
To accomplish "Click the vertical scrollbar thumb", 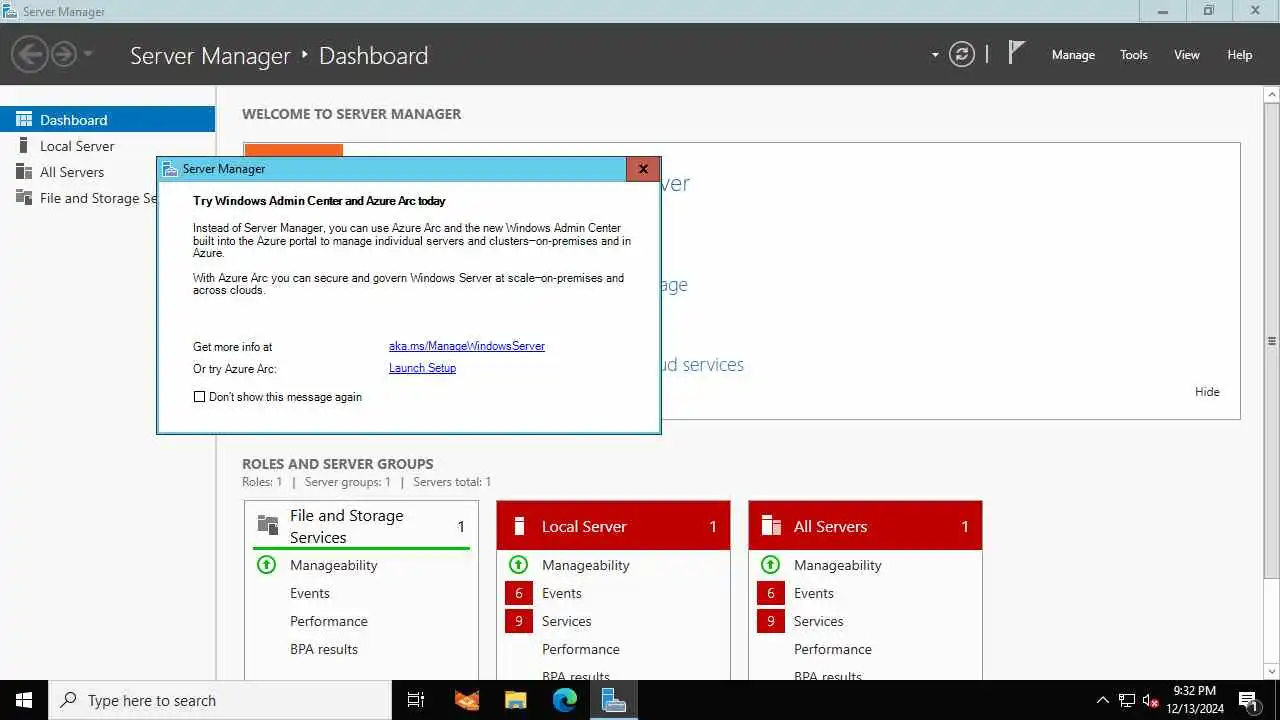I will coord(1271,340).
